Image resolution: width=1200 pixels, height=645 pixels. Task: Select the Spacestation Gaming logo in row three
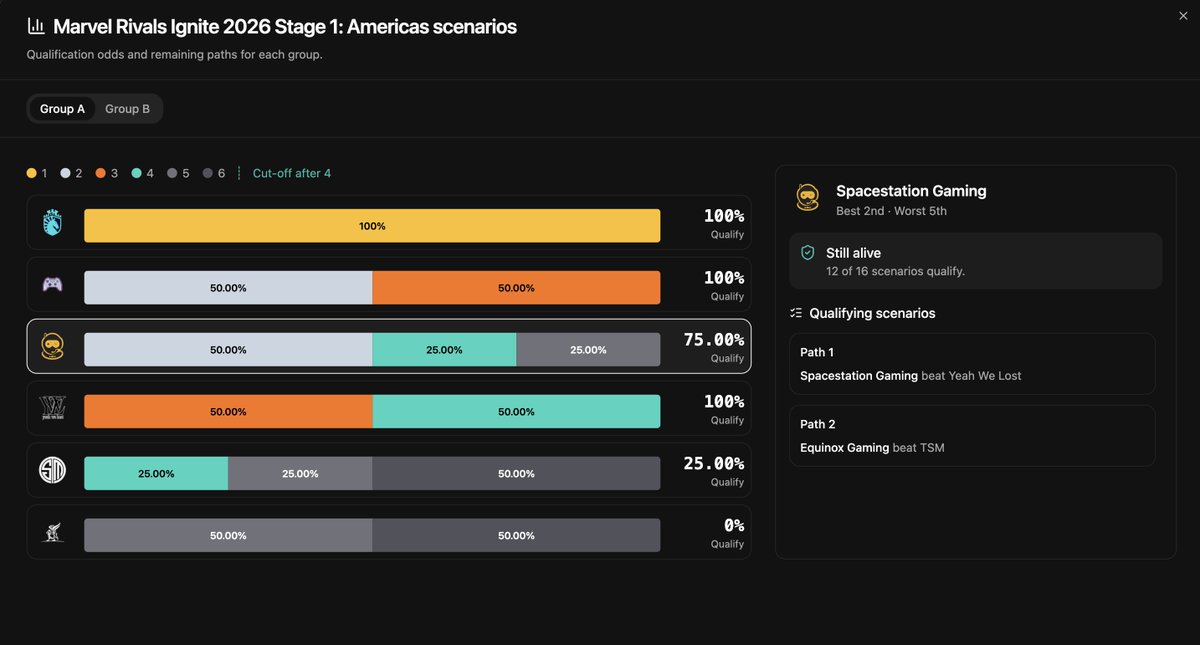52,346
